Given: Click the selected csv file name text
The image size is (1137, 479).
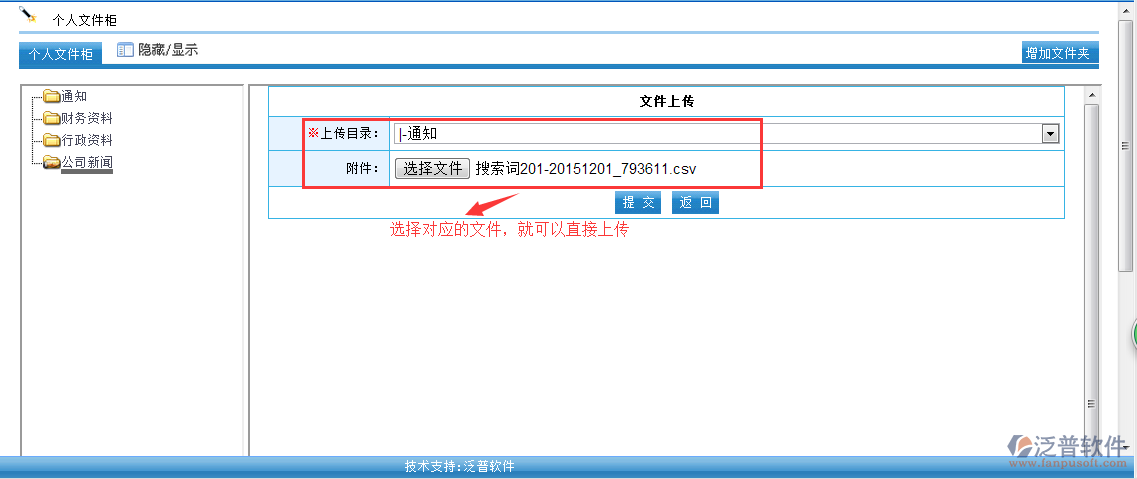Looking at the screenshot, I should click(x=586, y=169).
